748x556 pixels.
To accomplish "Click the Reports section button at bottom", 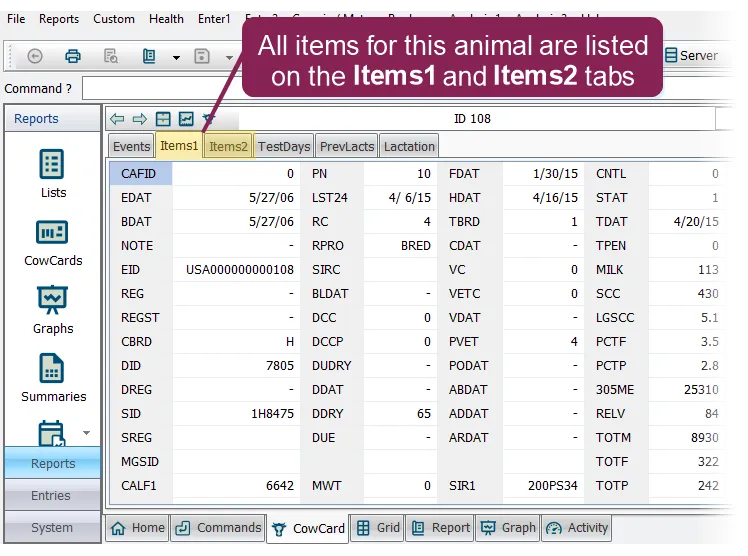I will click(52, 463).
